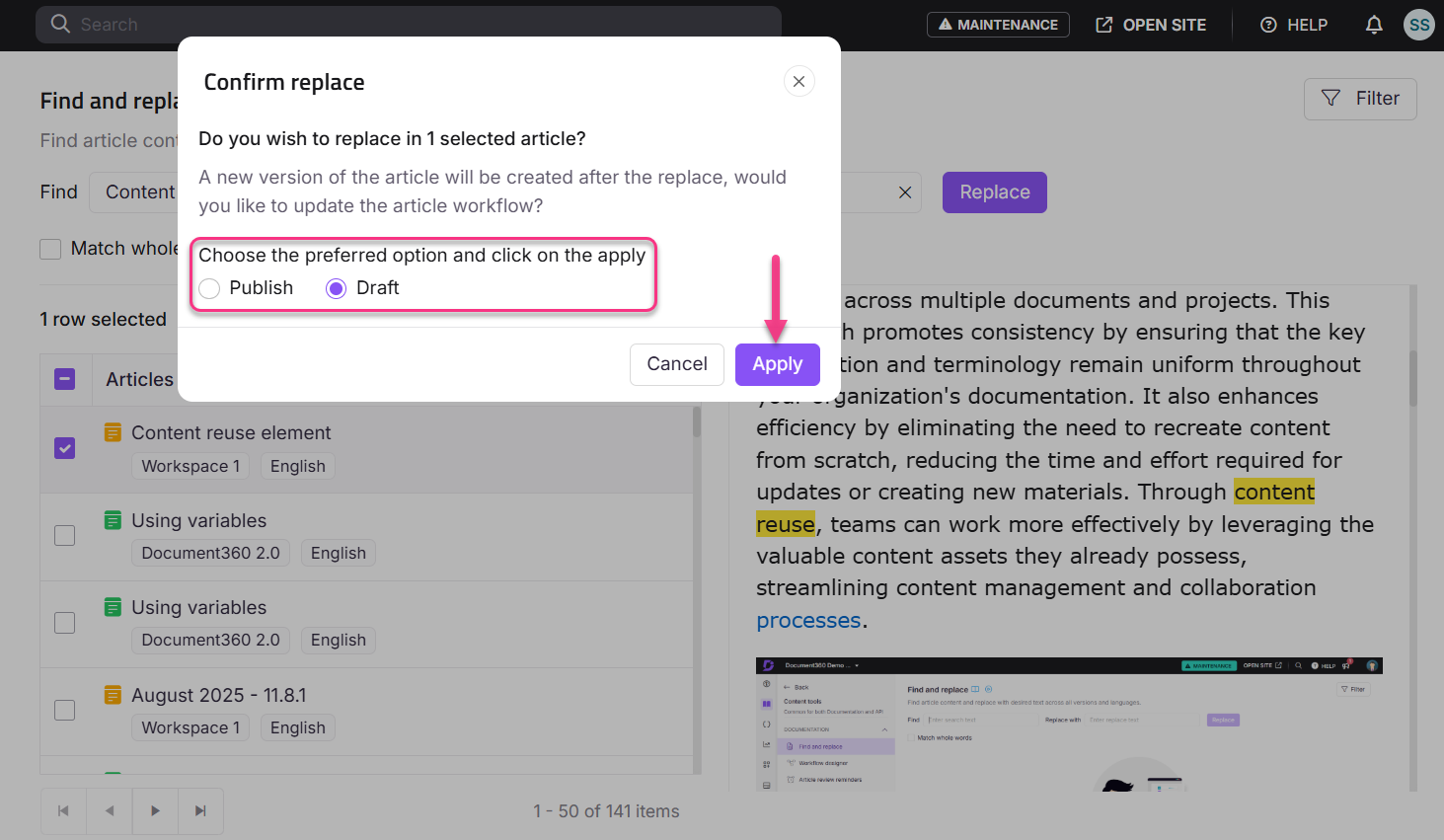Select the Publish radio option
This screenshot has width=1444, height=840.
coord(209,288)
